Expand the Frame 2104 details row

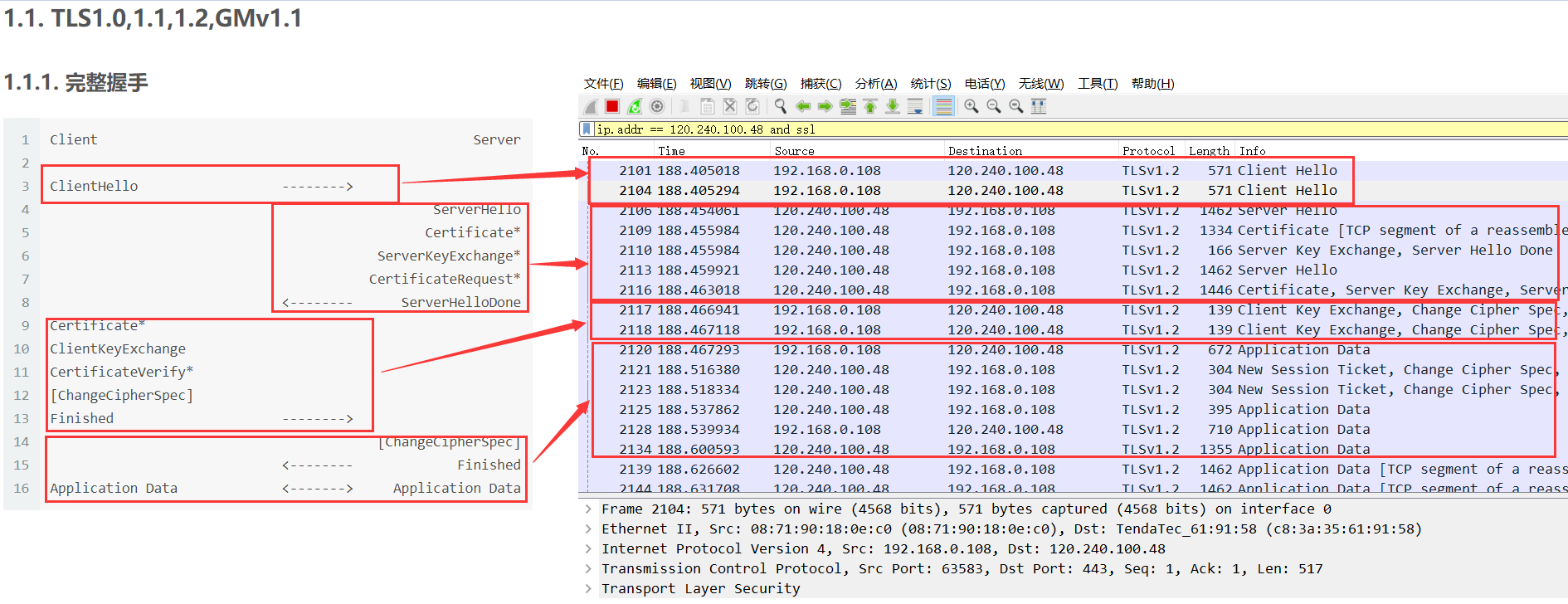[x=588, y=509]
